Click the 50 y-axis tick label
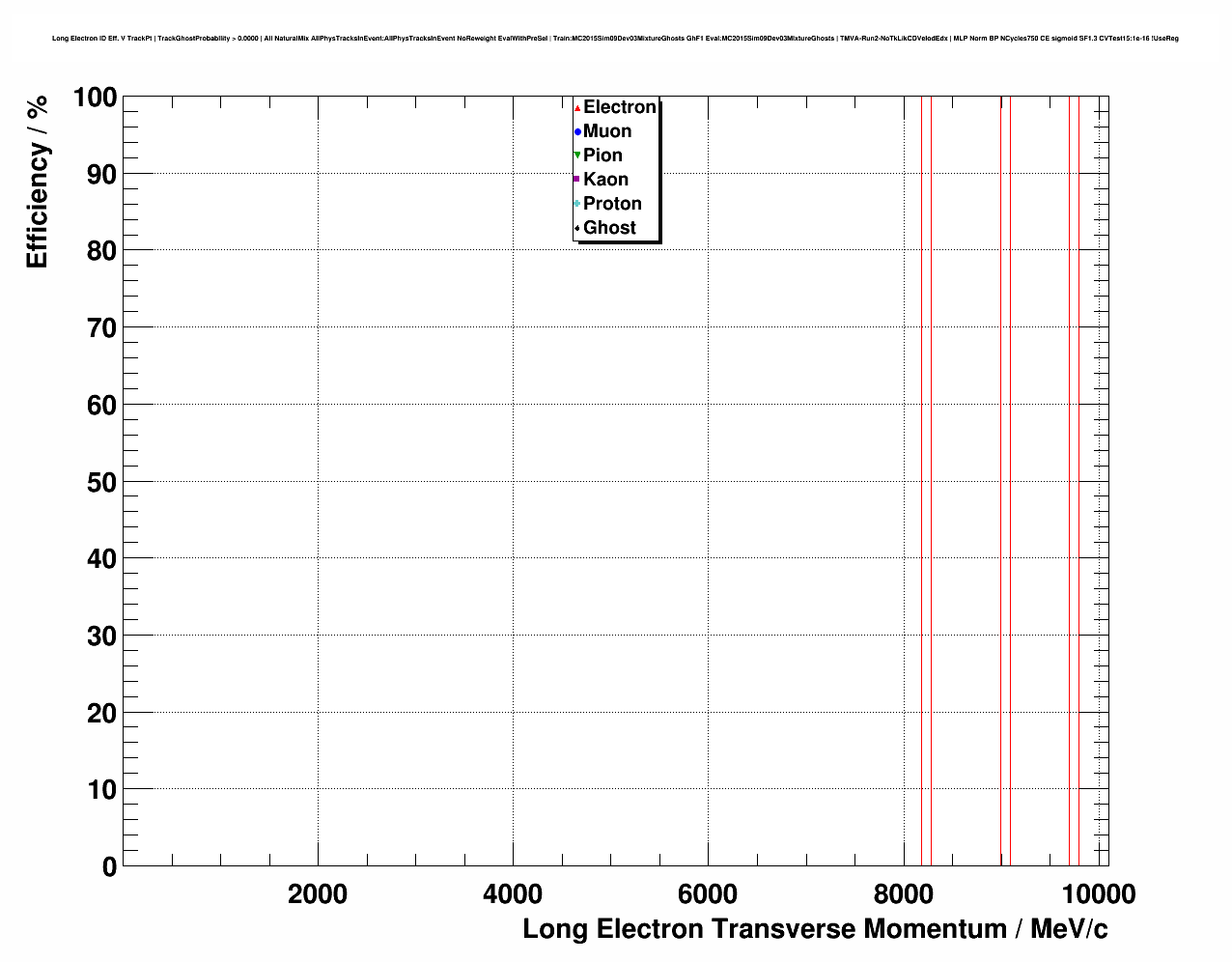This screenshot has width=1232, height=962. [101, 482]
